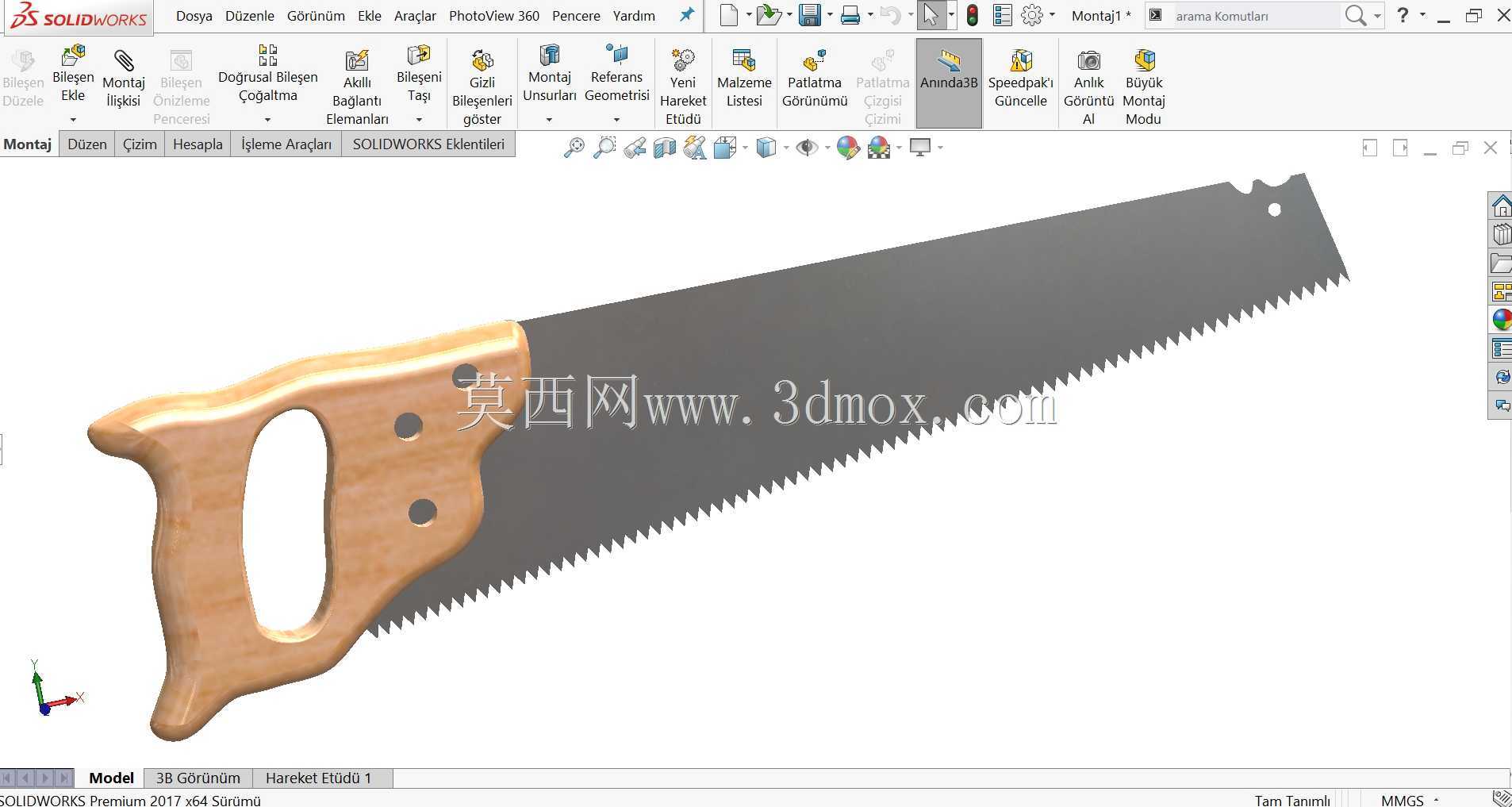
Task: Click Zoom to Fit magnifier icon
Action: pos(574,148)
